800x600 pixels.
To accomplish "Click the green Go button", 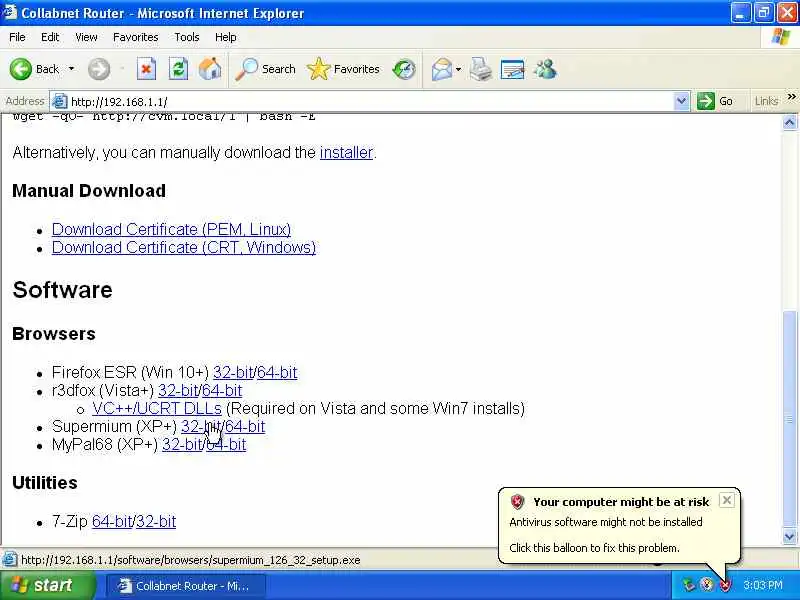I will click(715, 101).
